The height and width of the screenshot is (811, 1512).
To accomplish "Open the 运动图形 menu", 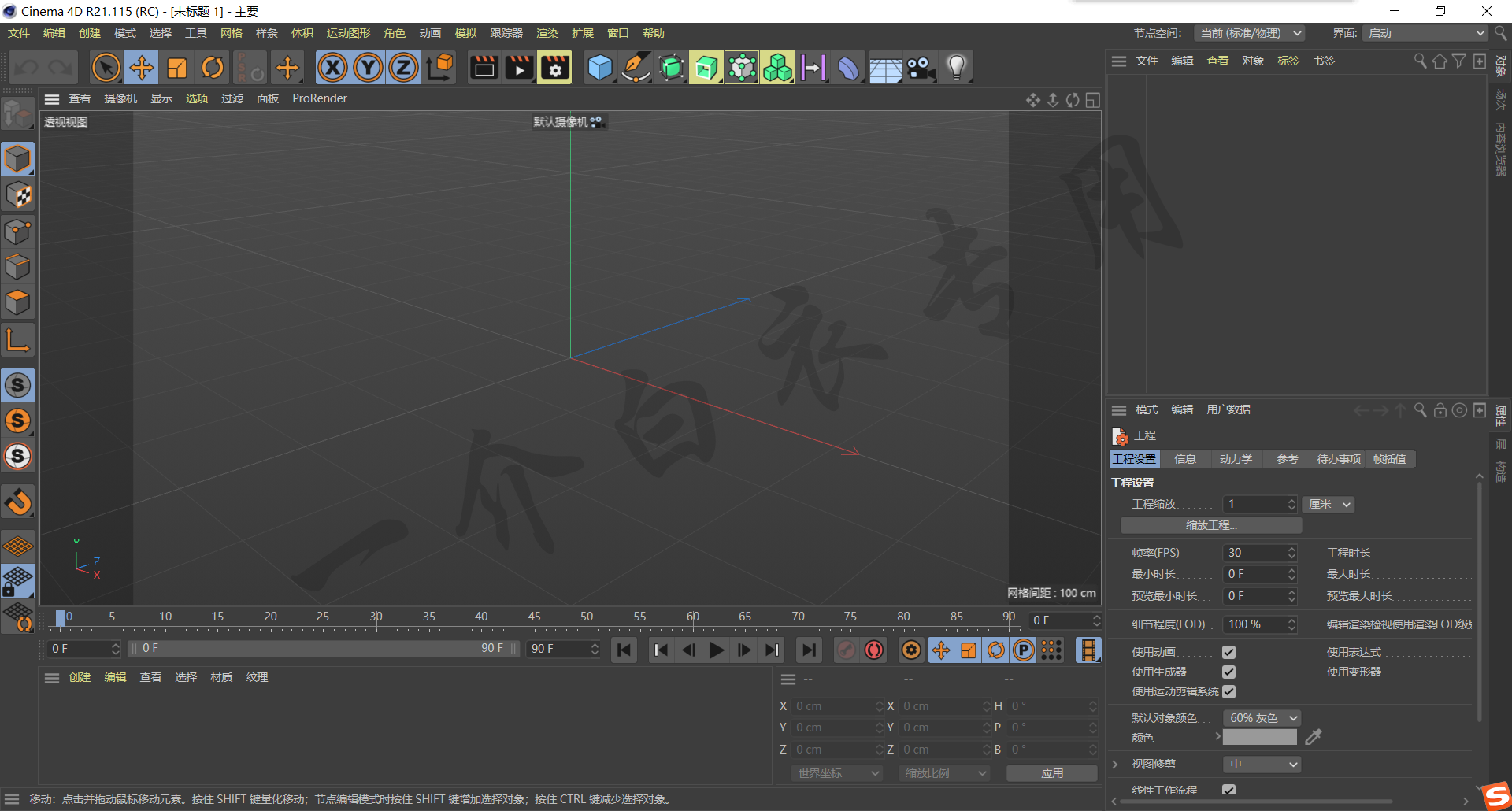I will [348, 33].
